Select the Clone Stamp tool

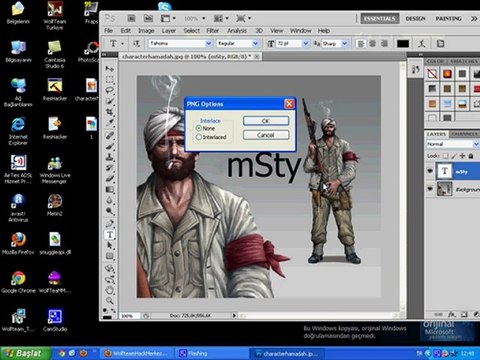click(110, 157)
